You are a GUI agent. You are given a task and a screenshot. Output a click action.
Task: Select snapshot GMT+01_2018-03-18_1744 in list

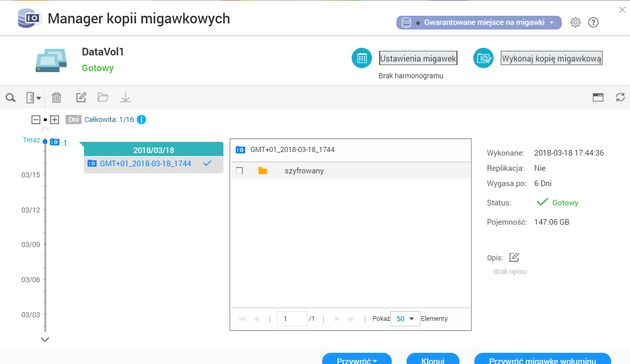pos(153,164)
